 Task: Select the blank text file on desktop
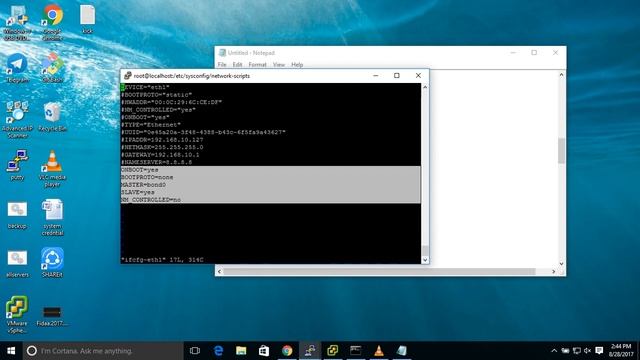click(x=87, y=20)
